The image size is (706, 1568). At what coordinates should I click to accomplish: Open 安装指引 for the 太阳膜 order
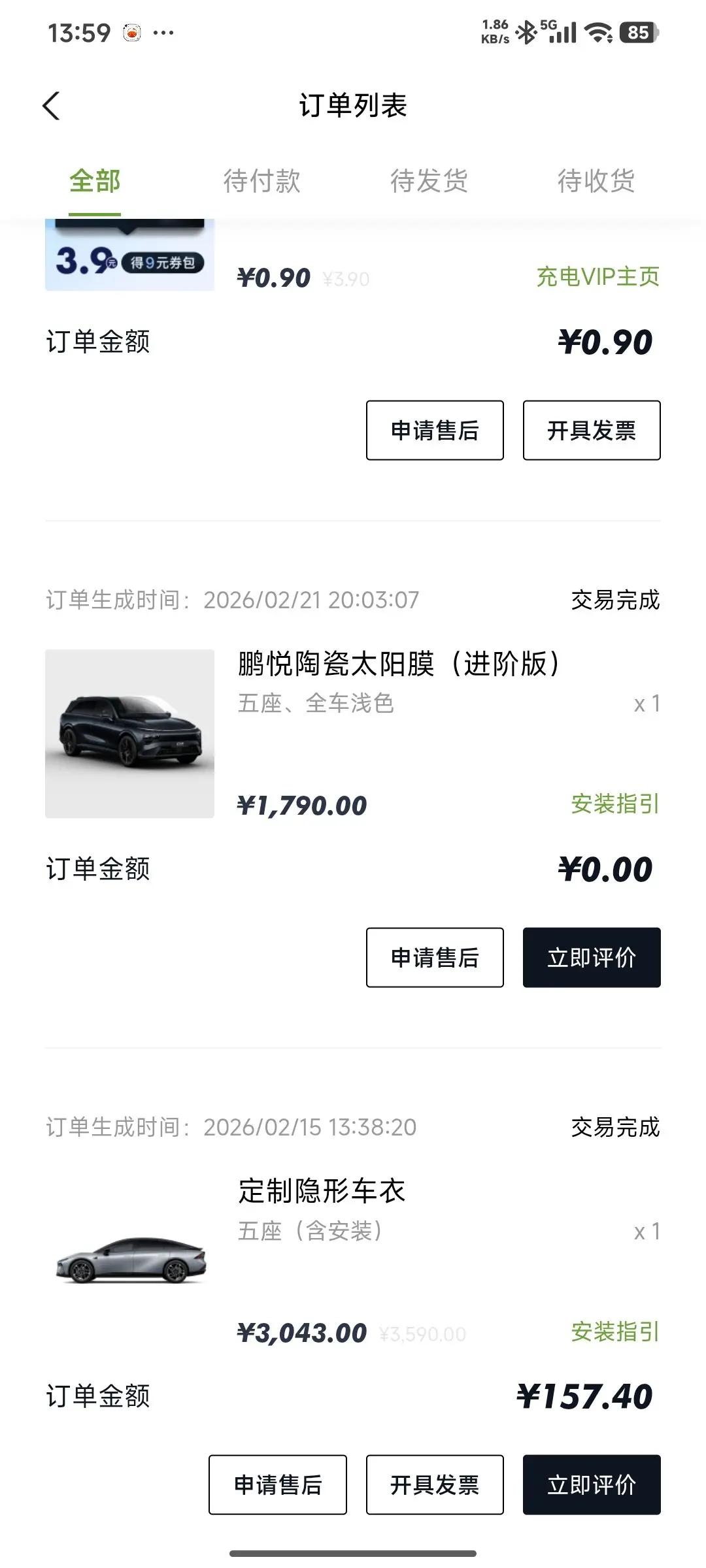click(x=615, y=804)
